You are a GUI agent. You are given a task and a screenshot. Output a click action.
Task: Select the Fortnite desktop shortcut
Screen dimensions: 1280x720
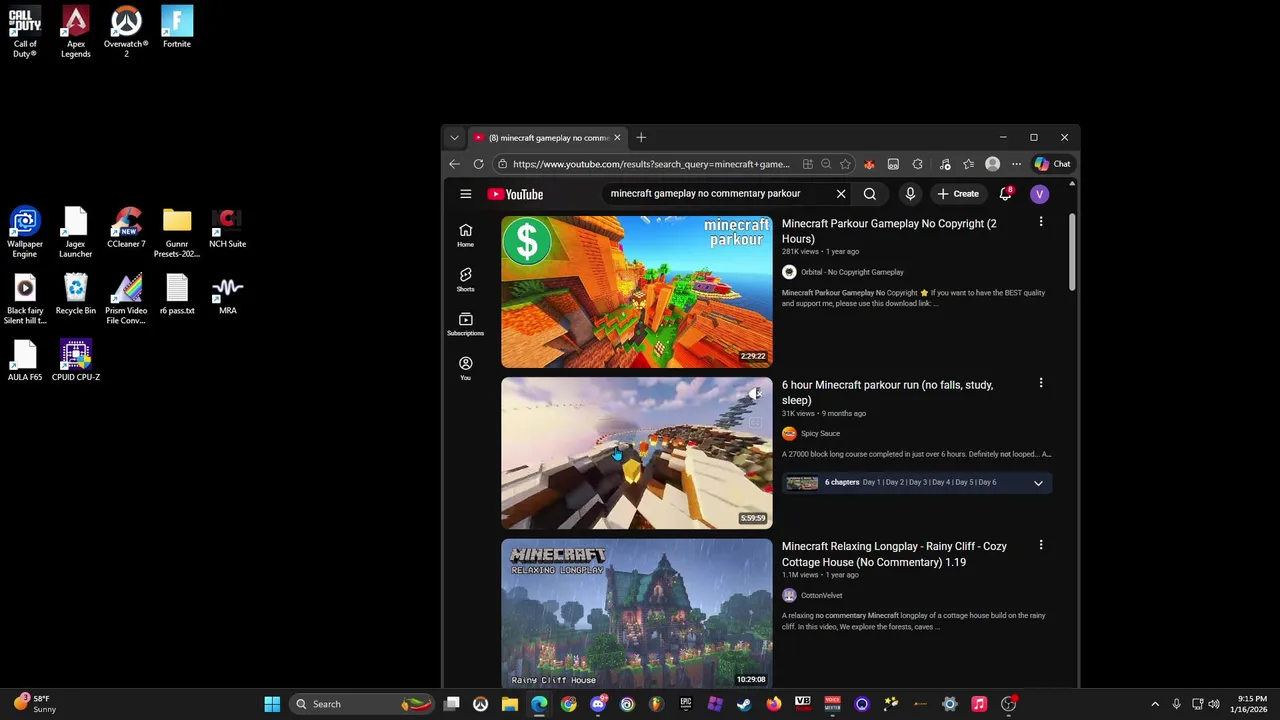pos(177,27)
